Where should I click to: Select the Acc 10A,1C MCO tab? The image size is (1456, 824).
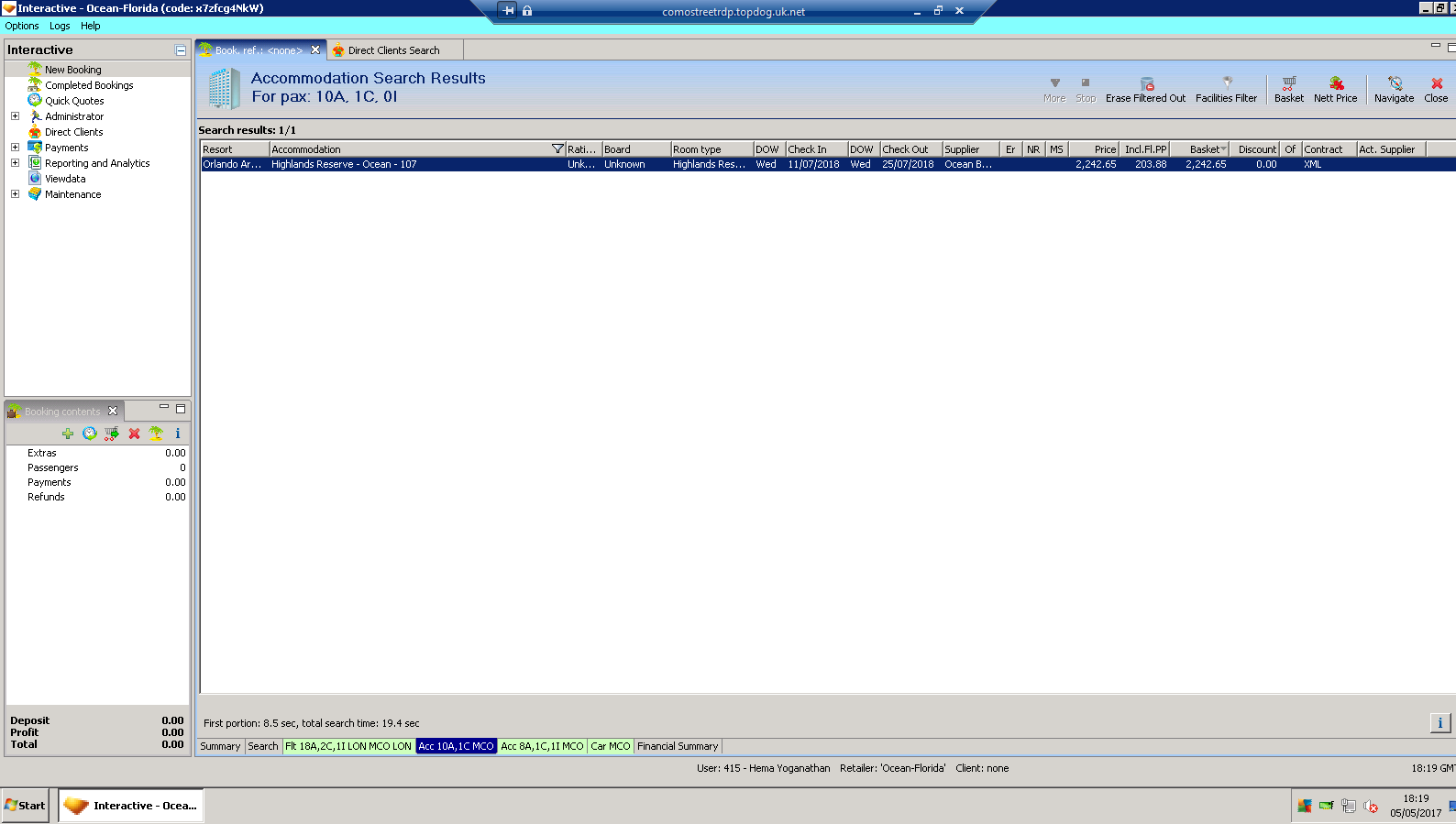click(456, 746)
